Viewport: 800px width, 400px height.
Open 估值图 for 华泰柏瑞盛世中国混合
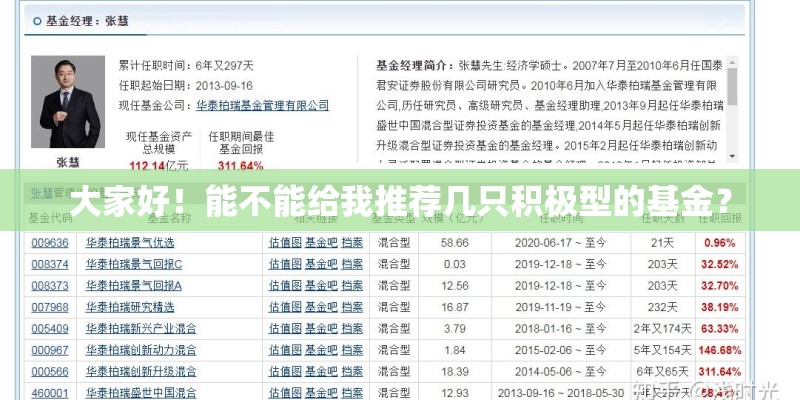point(285,393)
